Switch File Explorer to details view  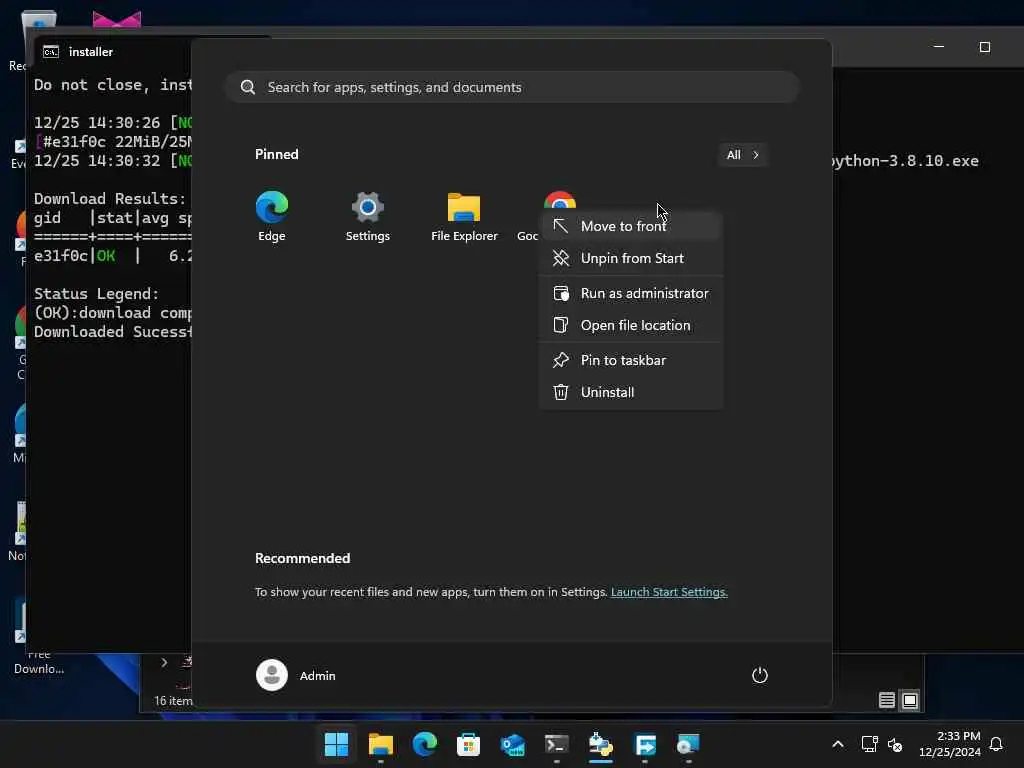pyautogui.click(x=886, y=701)
